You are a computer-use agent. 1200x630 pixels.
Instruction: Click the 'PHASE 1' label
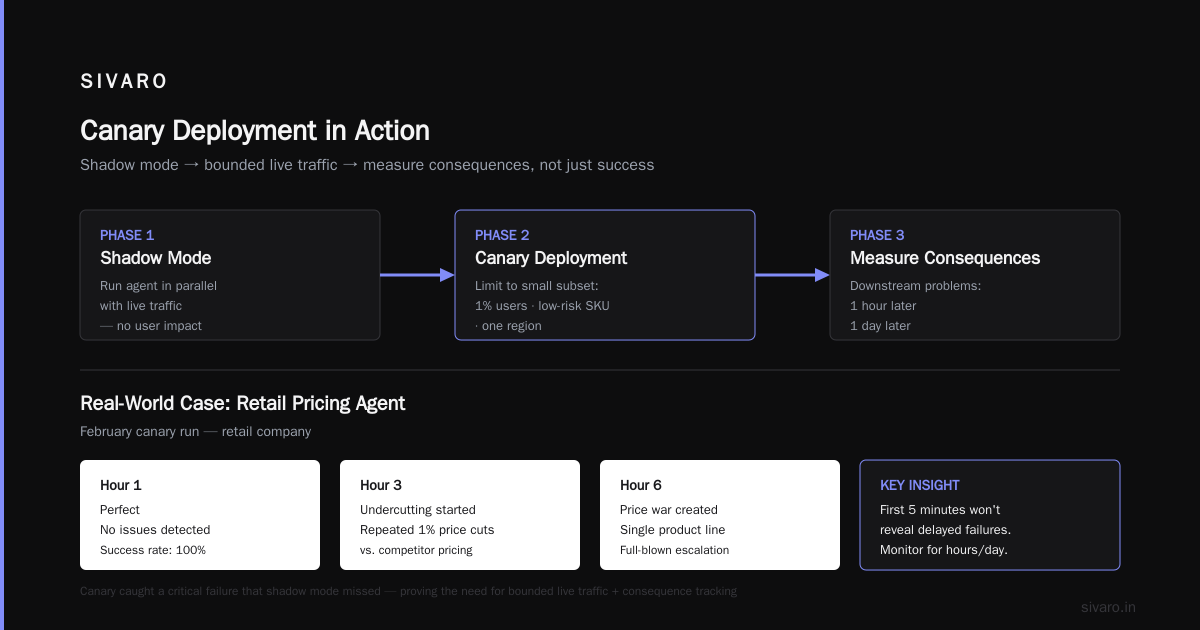127,235
